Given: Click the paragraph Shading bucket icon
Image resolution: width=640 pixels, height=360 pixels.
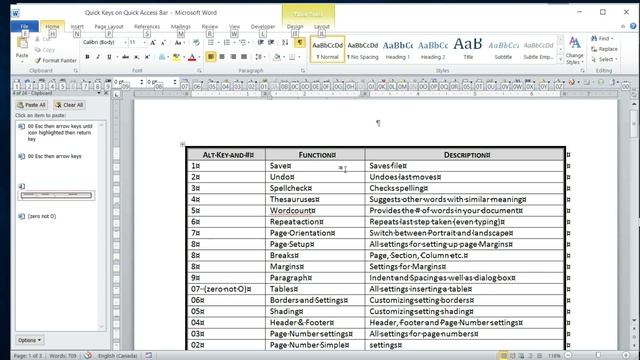Looking at the screenshot, I should [x=277, y=57].
